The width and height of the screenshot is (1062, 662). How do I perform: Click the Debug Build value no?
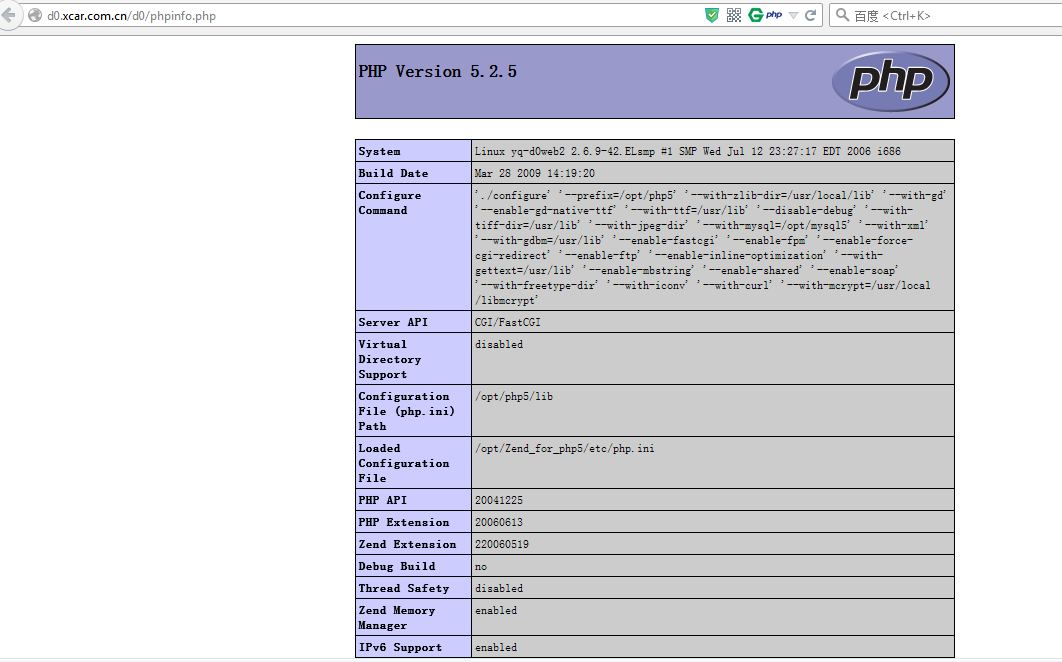click(481, 566)
